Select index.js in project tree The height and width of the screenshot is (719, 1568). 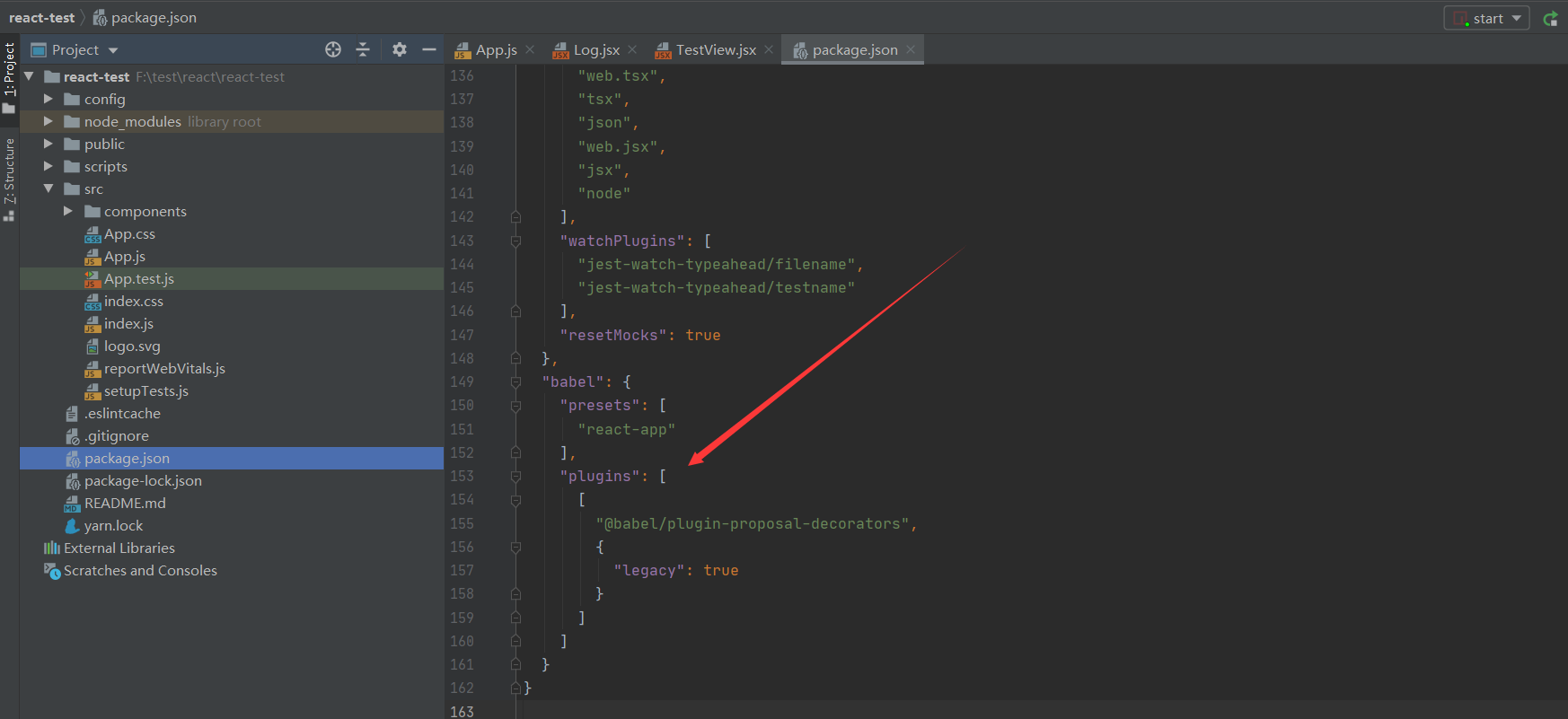(x=128, y=323)
